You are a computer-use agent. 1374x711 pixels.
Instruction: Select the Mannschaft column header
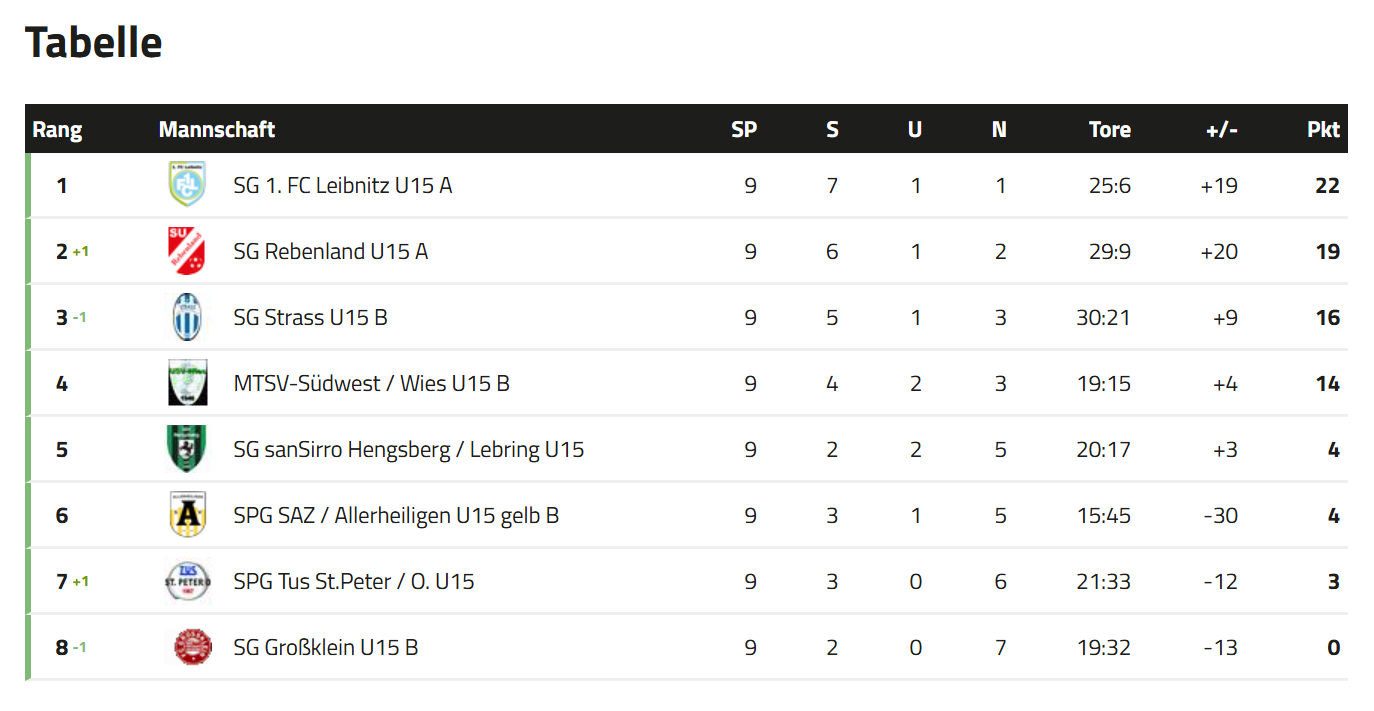click(x=217, y=129)
